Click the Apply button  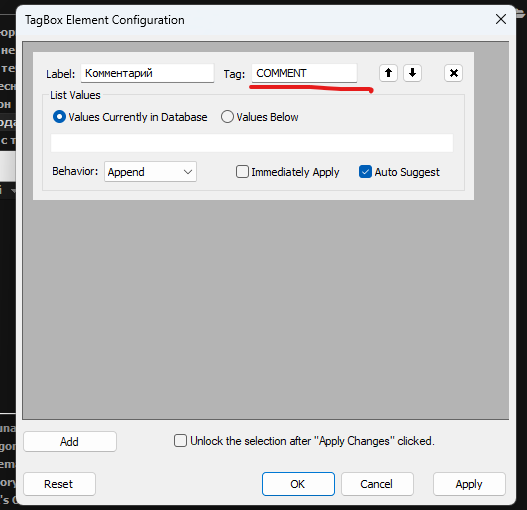click(x=469, y=484)
